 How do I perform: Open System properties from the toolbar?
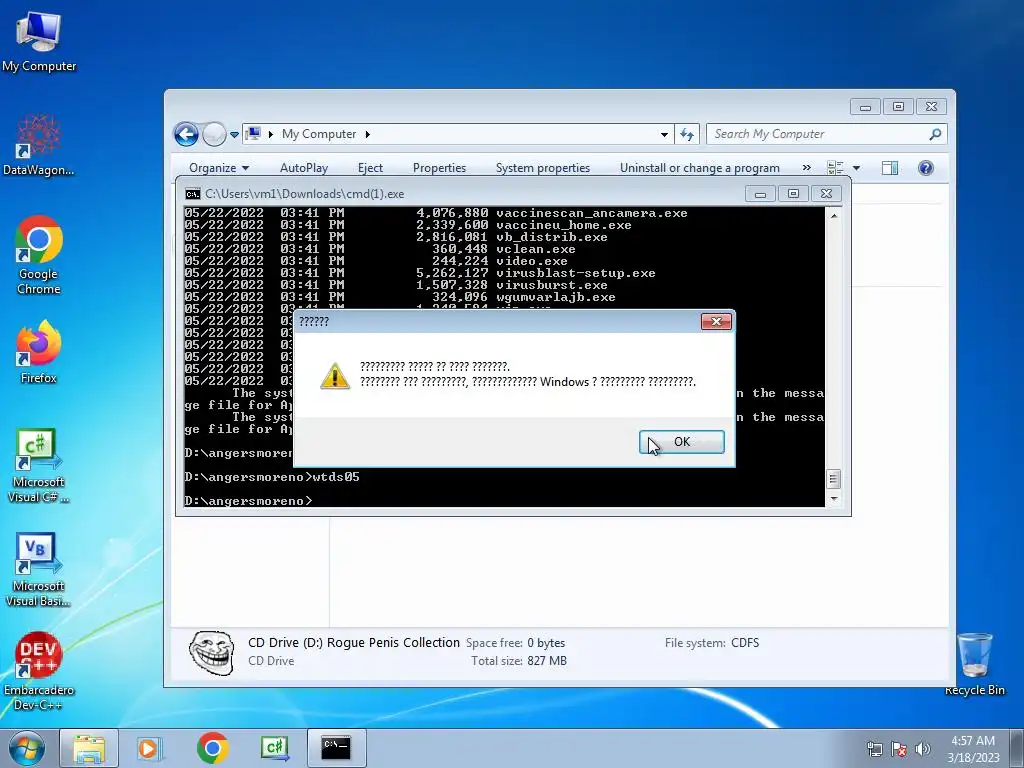tap(543, 168)
